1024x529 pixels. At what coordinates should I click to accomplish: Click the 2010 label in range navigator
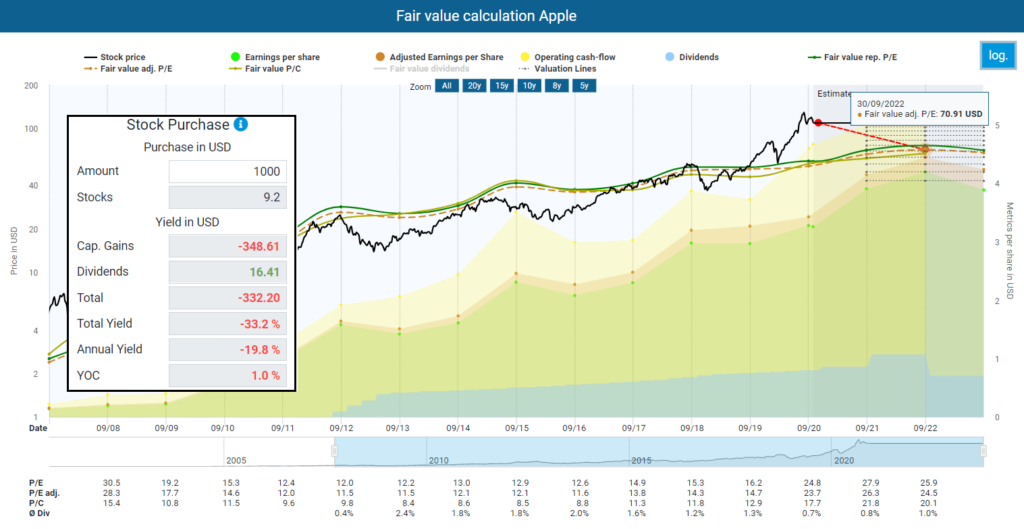[439, 460]
